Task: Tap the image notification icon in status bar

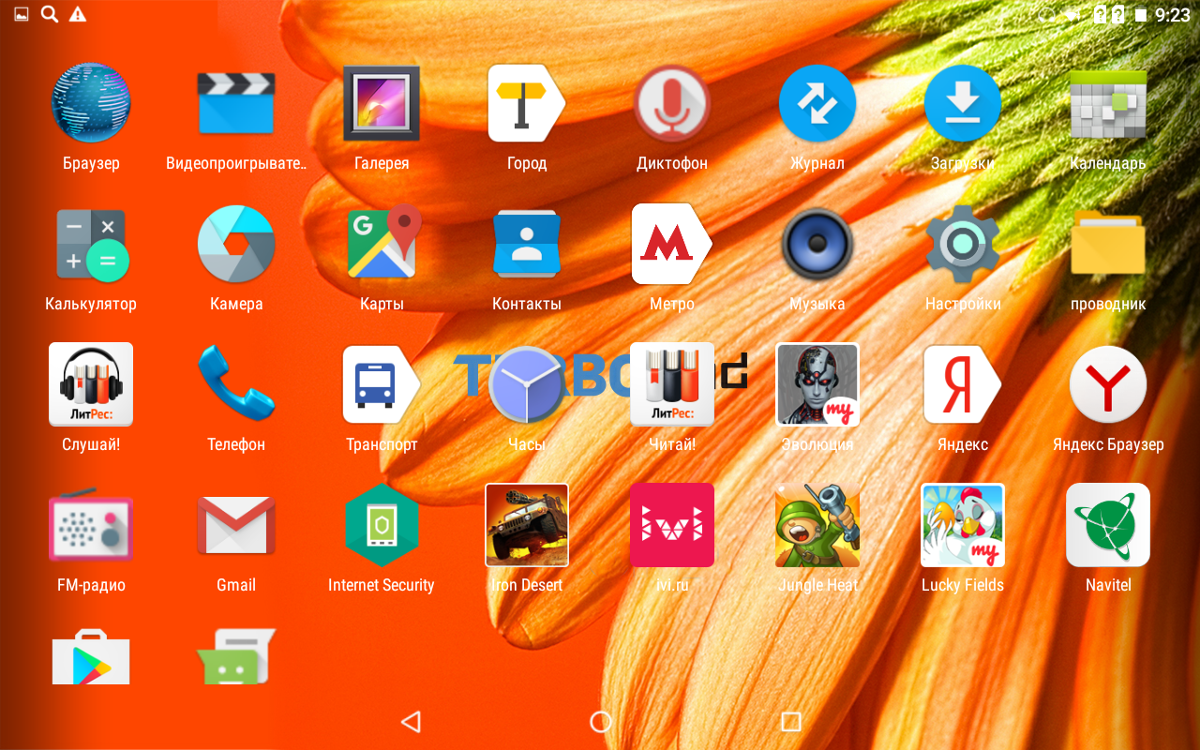Action: (x=22, y=14)
